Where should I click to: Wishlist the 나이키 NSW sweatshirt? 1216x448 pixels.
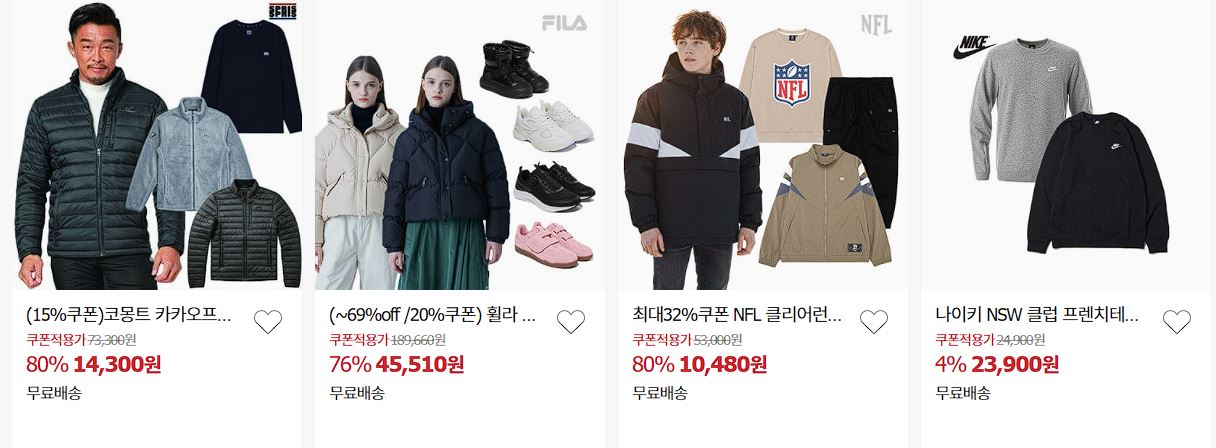click(x=1177, y=322)
